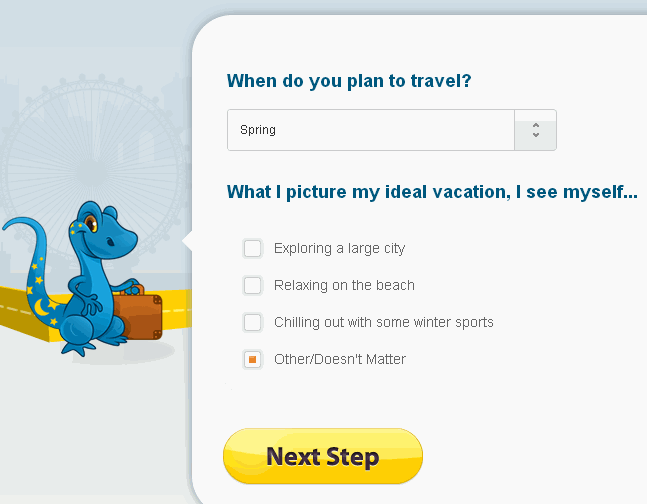Click 'Chilling out with some winter sports' text
Screen dimensions: 647x504
pyautogui.click(x=383, y=322)
